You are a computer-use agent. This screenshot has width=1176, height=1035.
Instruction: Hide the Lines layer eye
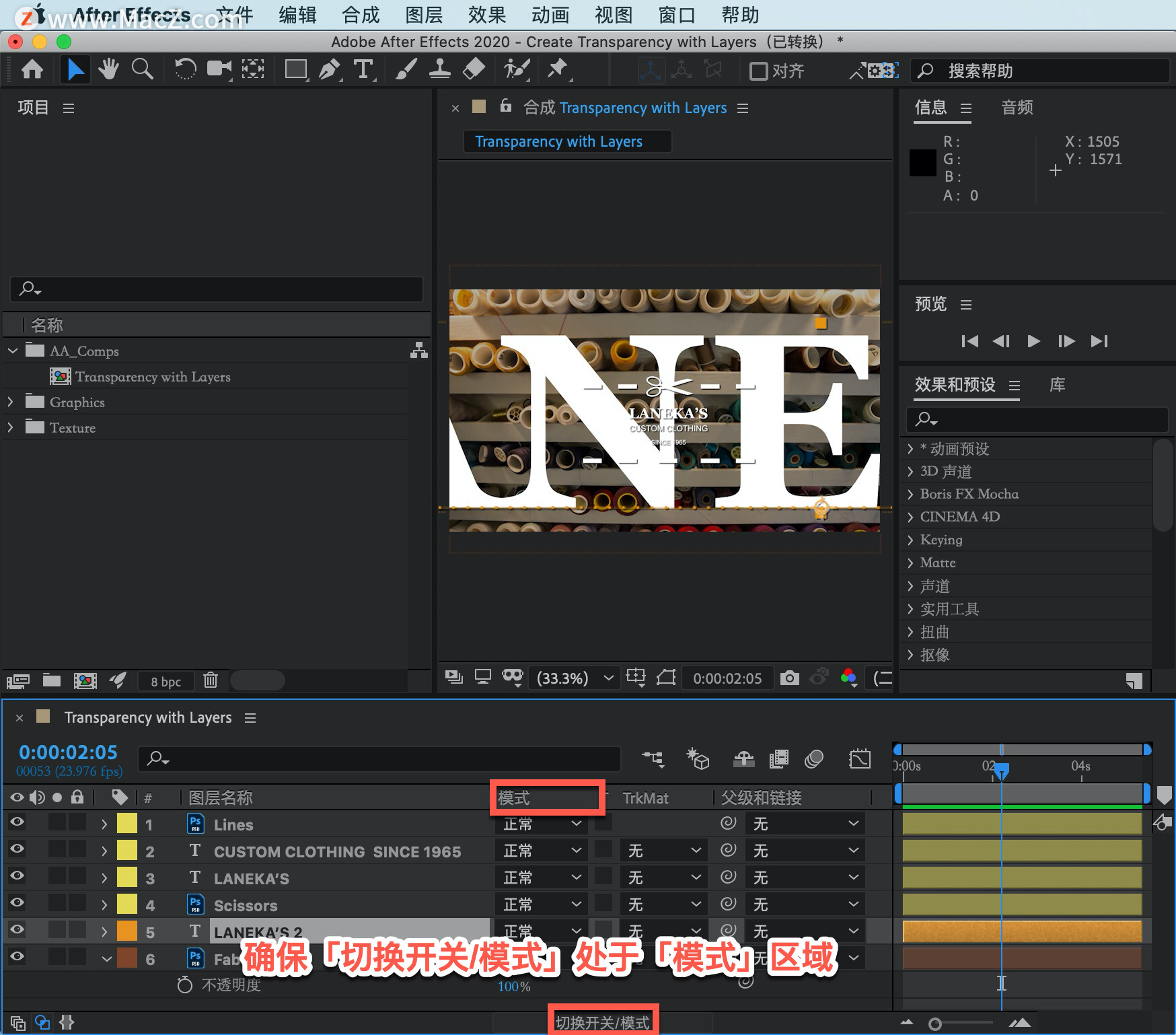[17, 822]
